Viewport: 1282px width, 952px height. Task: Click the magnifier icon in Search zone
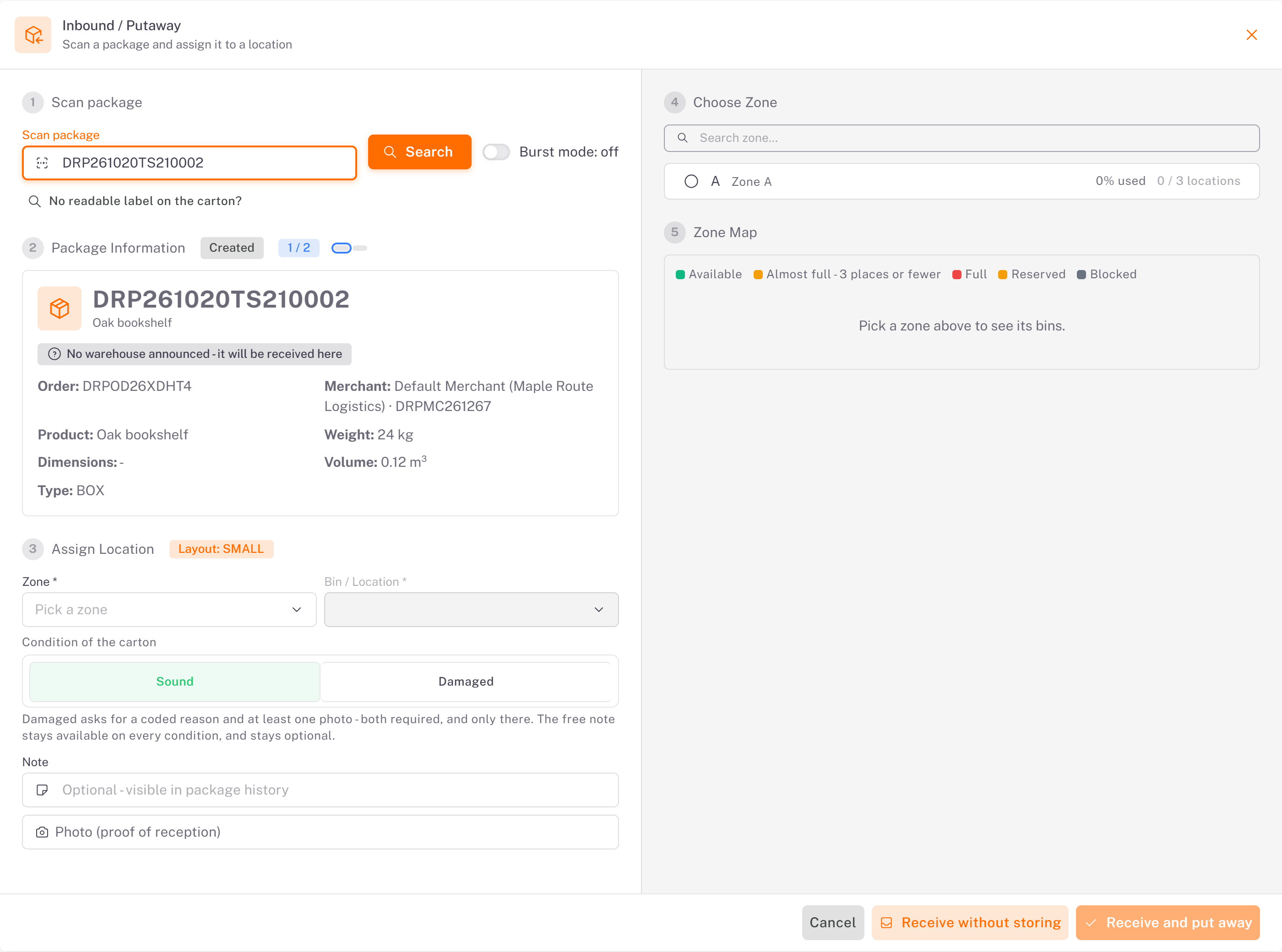click(x=683, y=138)
